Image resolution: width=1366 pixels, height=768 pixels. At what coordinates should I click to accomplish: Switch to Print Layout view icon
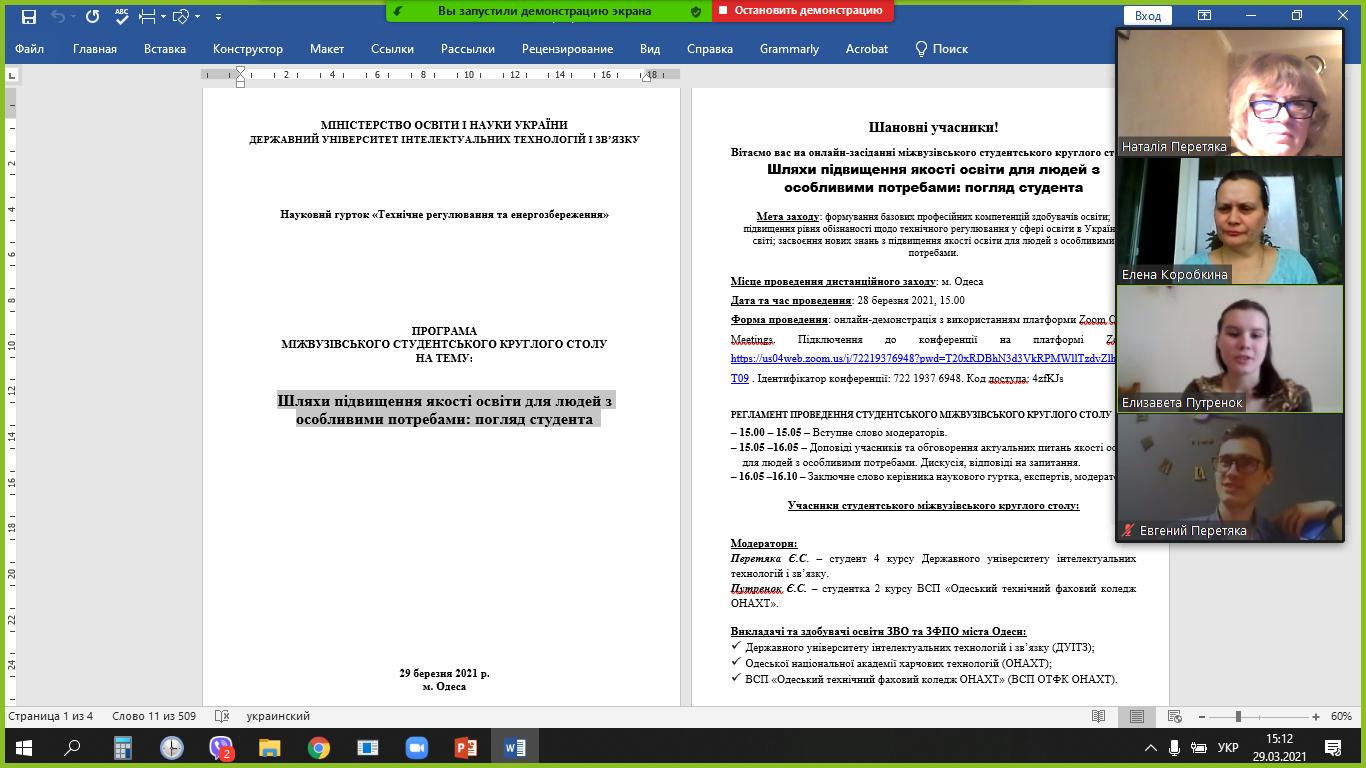(1137, 716)
